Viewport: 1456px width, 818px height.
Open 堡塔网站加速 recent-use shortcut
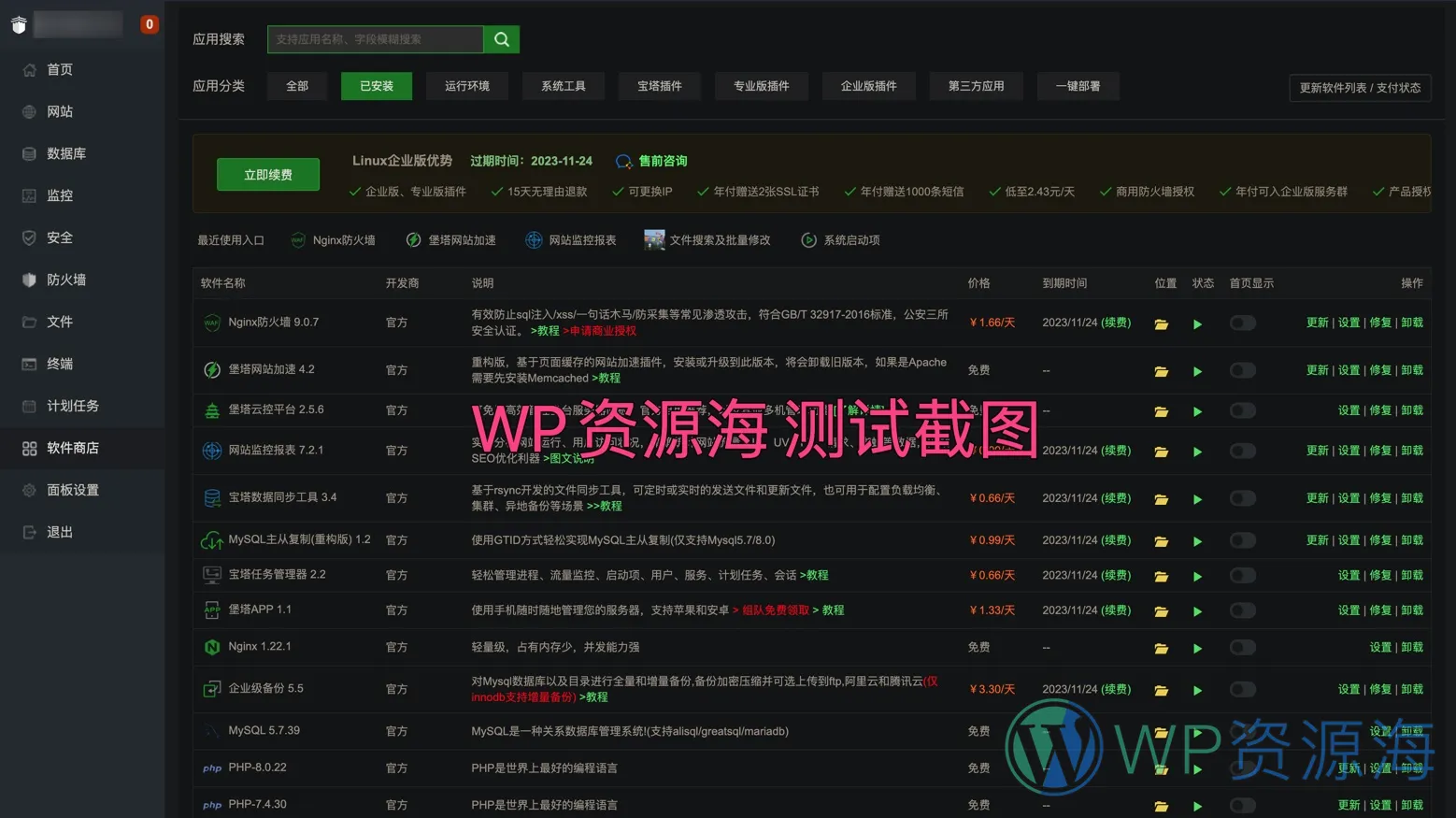click(x=450, y=240)
